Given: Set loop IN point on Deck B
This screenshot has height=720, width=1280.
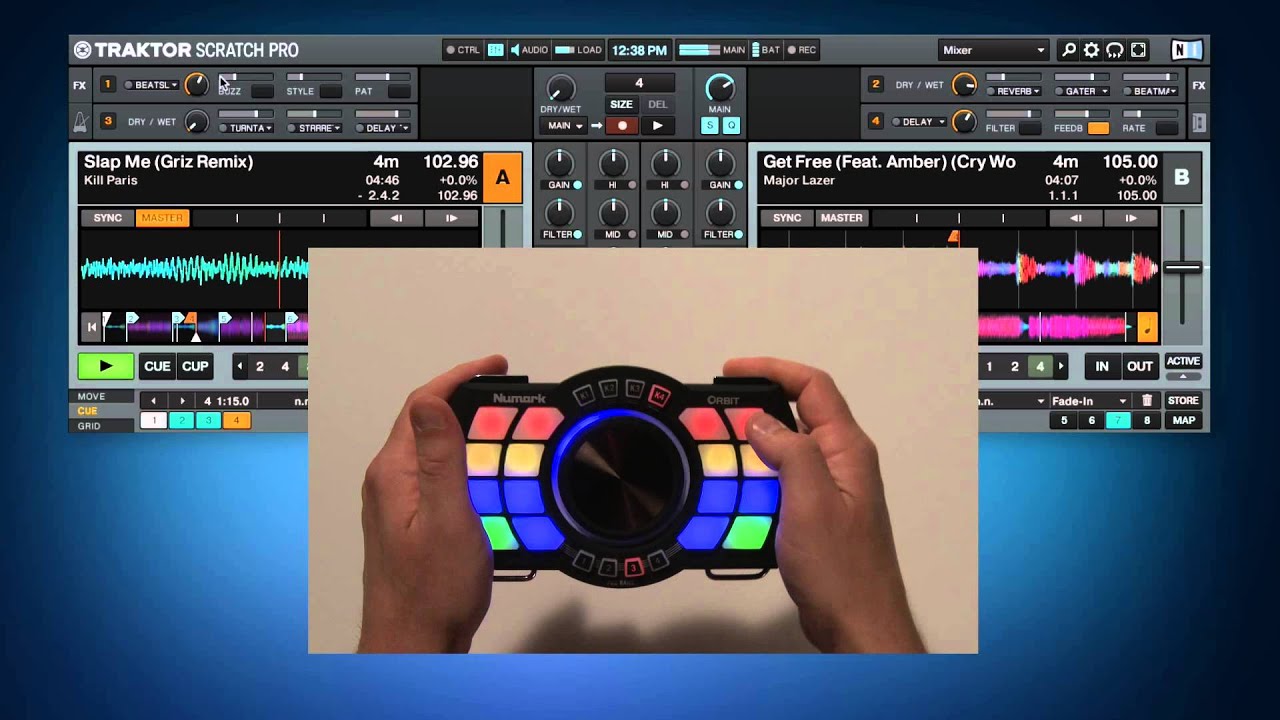Looking at the screenshot, I should point(1101,366).
